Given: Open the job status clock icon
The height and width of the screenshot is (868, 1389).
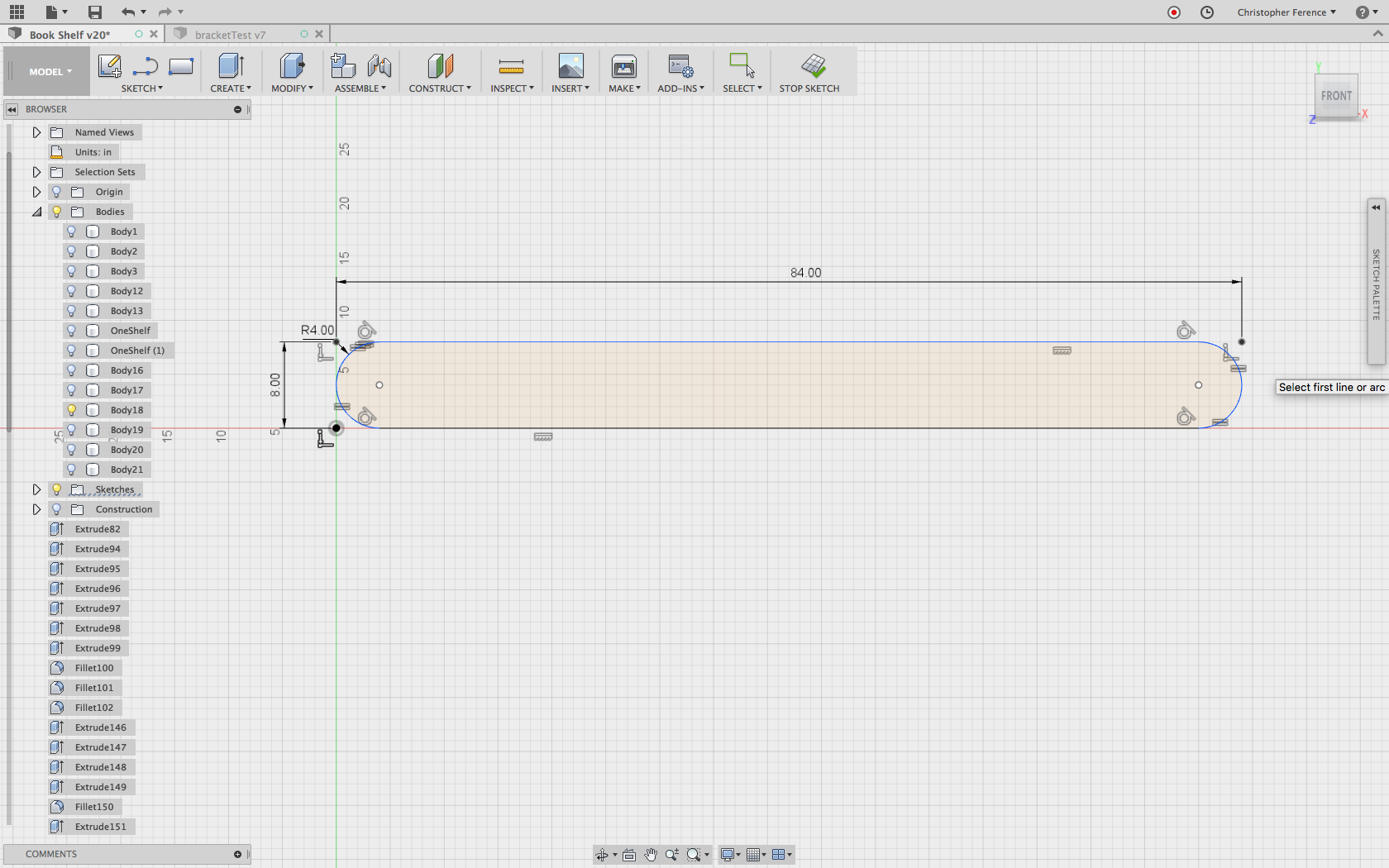Looking at the screenshot, I should 1207,12.
